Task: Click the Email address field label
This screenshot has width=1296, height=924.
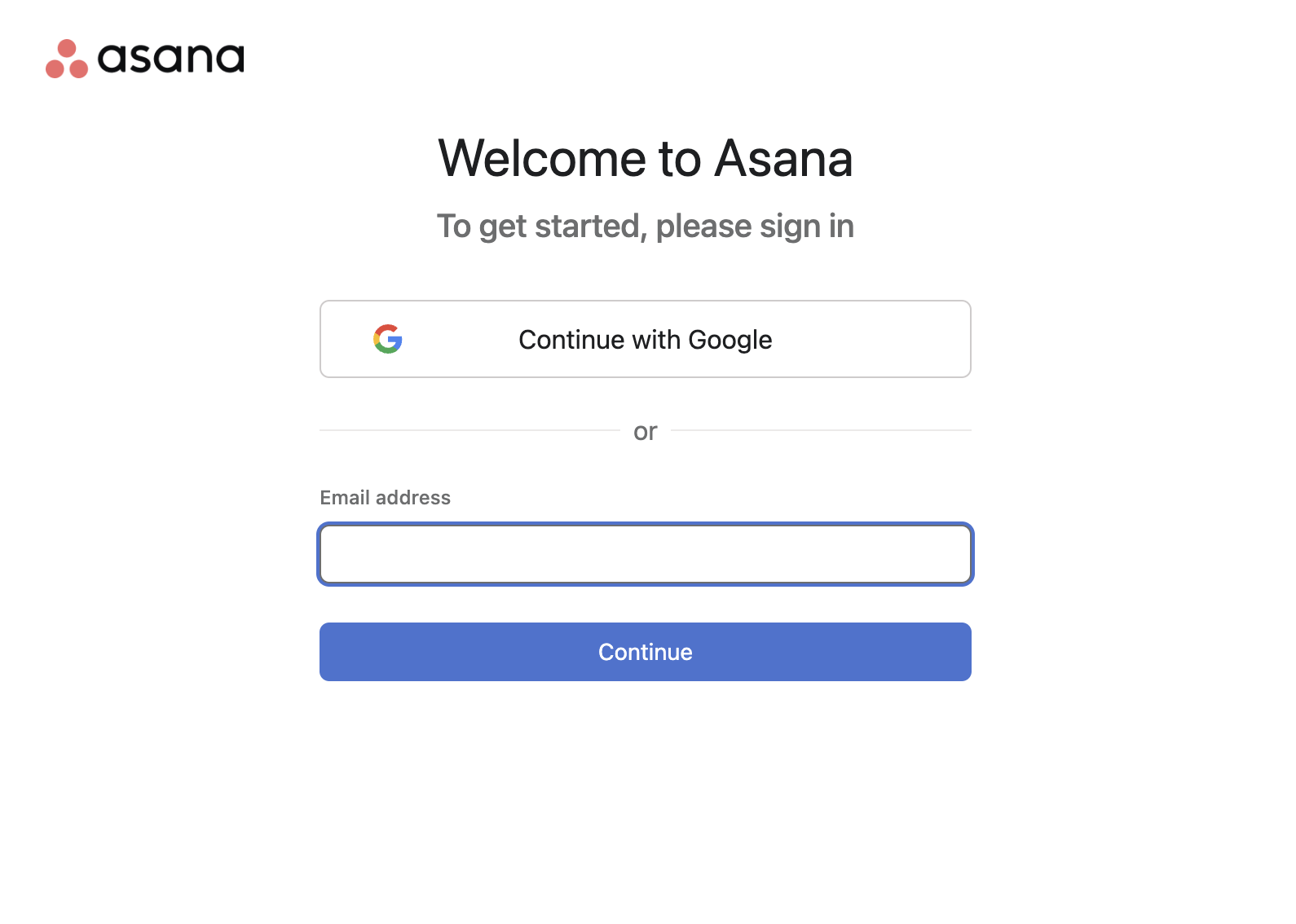Action: pyautogui.click(x=385, y=497)
